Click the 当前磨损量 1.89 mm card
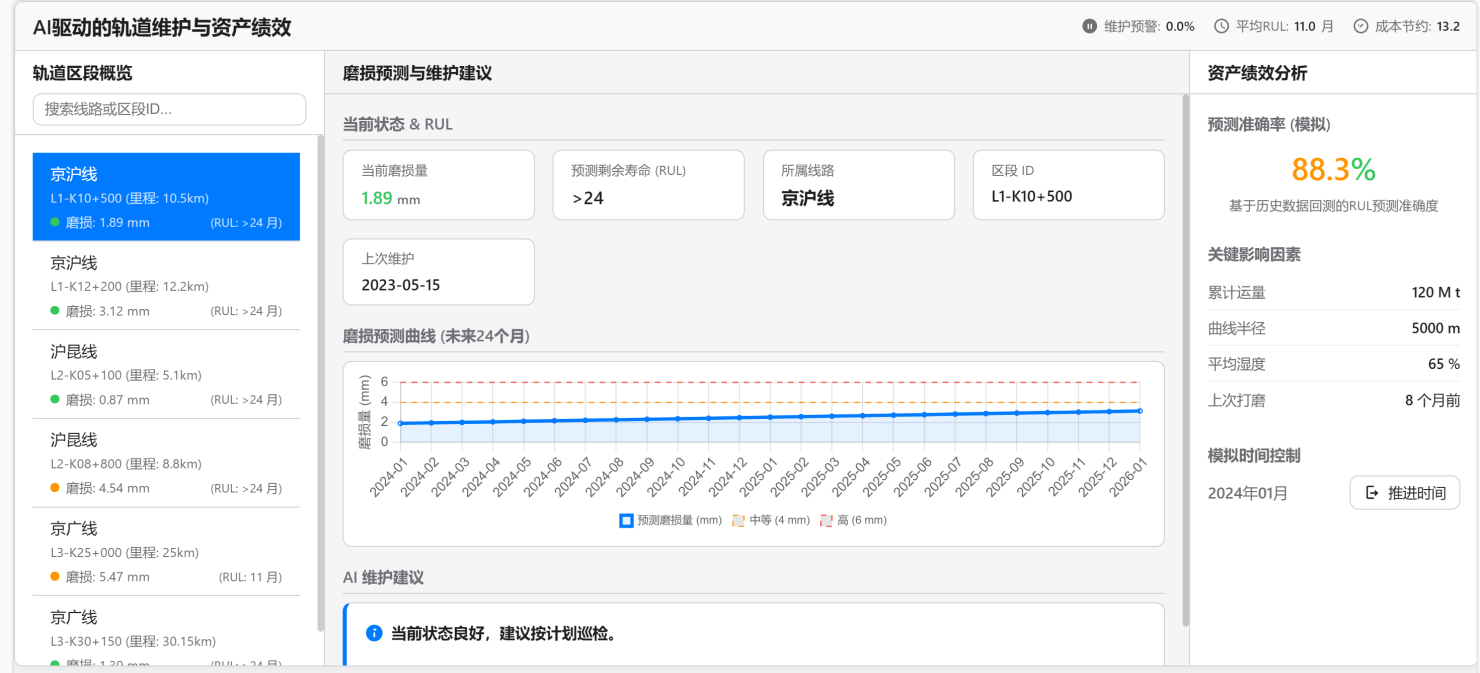 coord(439,185)
